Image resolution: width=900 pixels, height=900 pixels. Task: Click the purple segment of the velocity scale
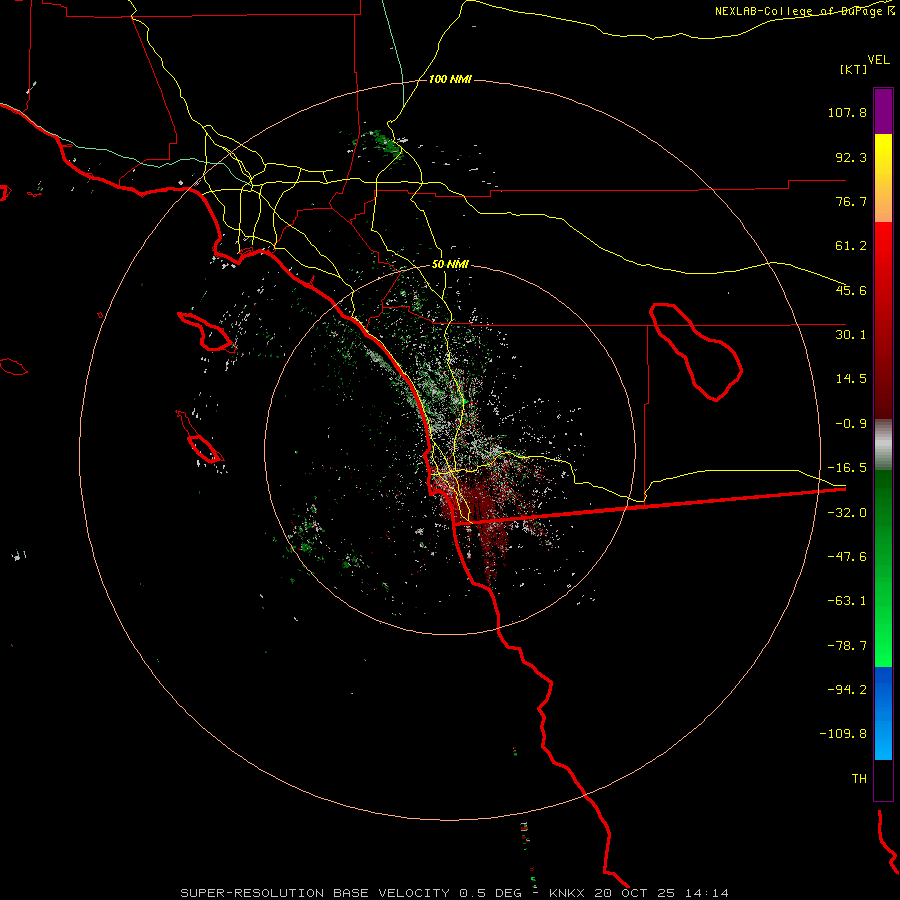click(x=883, y=111)
